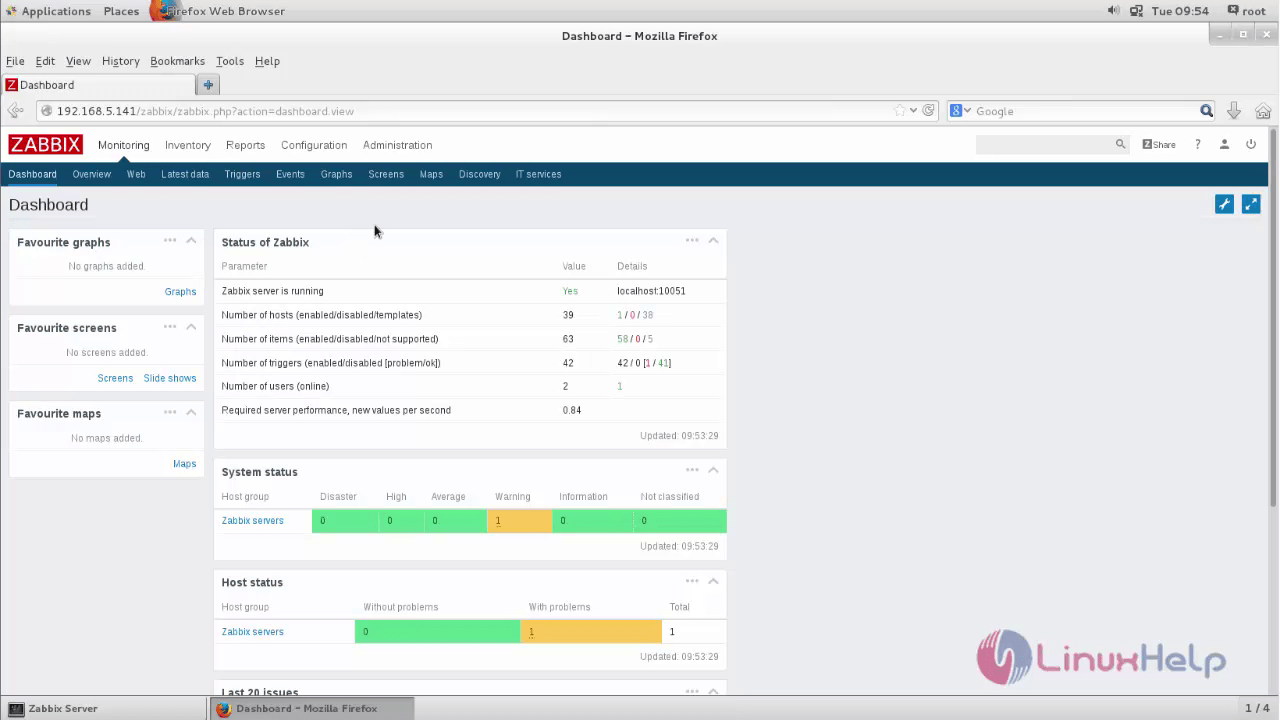The image size is (1280, 720).
Task: Click the Warning count cell showing 1
Action: (x=519, y=521)
